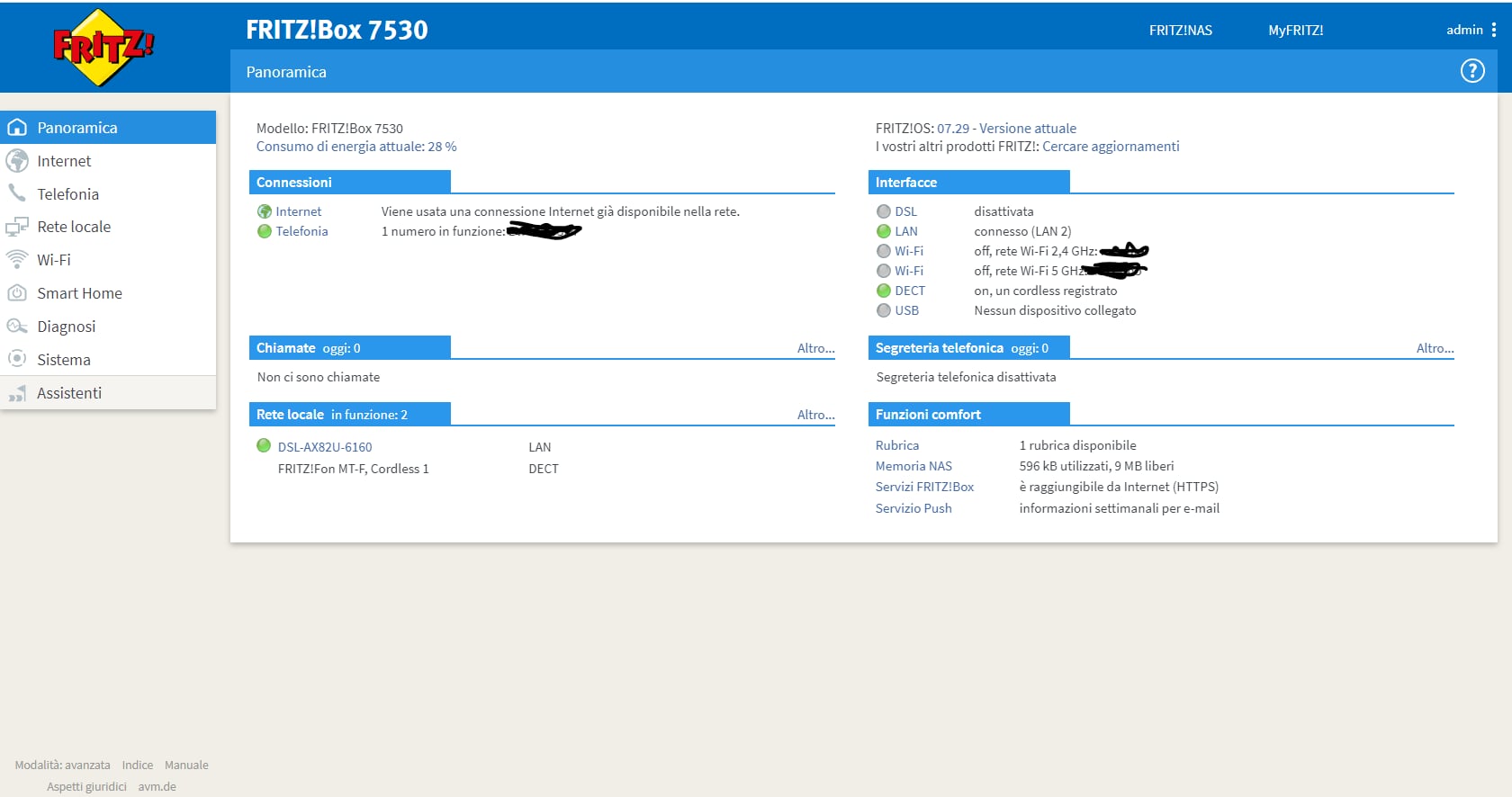This screenshot has height=797, width=1512.
Task: Open the DSL-AX82U-6160 device link
Action: [325, 447]
